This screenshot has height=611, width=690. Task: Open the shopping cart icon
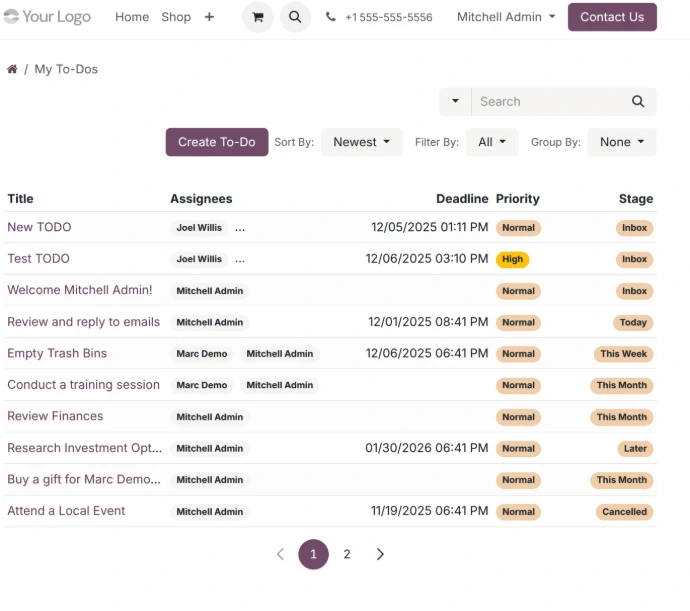coord(258,17)
